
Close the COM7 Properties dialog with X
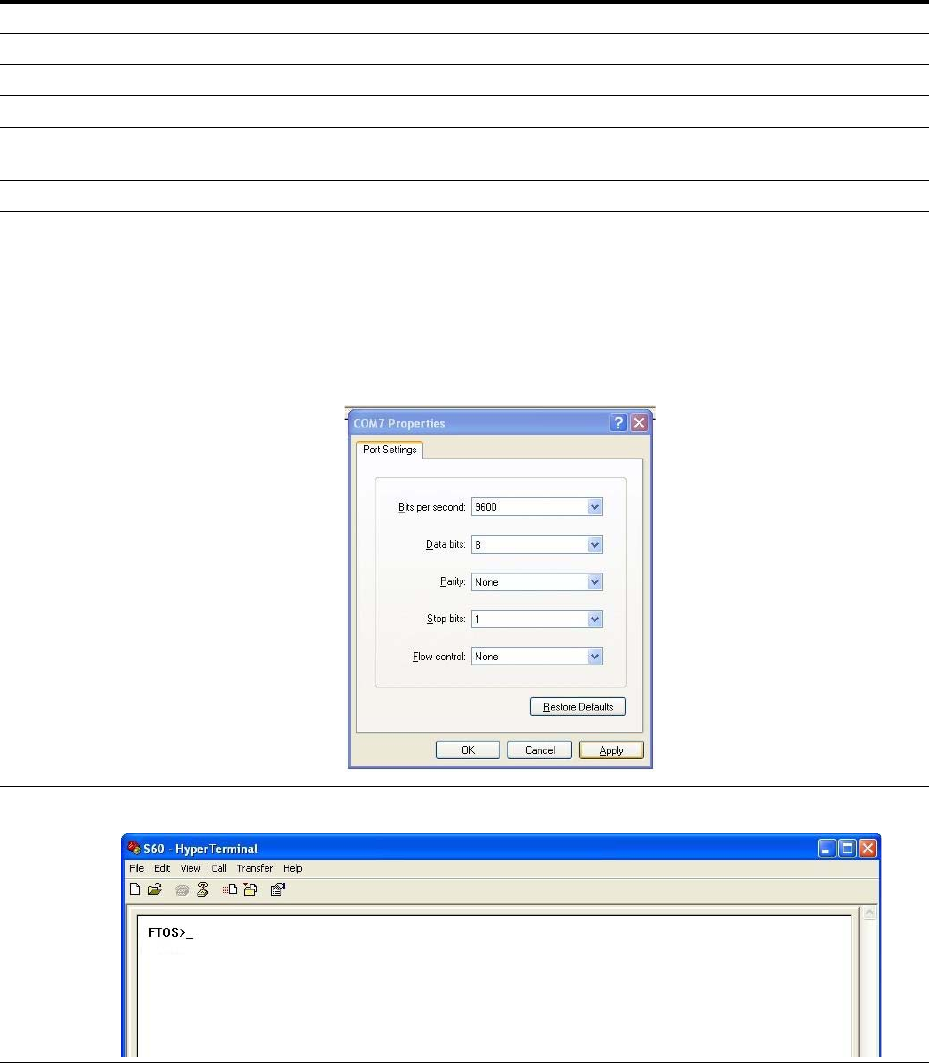click(639, 423)
